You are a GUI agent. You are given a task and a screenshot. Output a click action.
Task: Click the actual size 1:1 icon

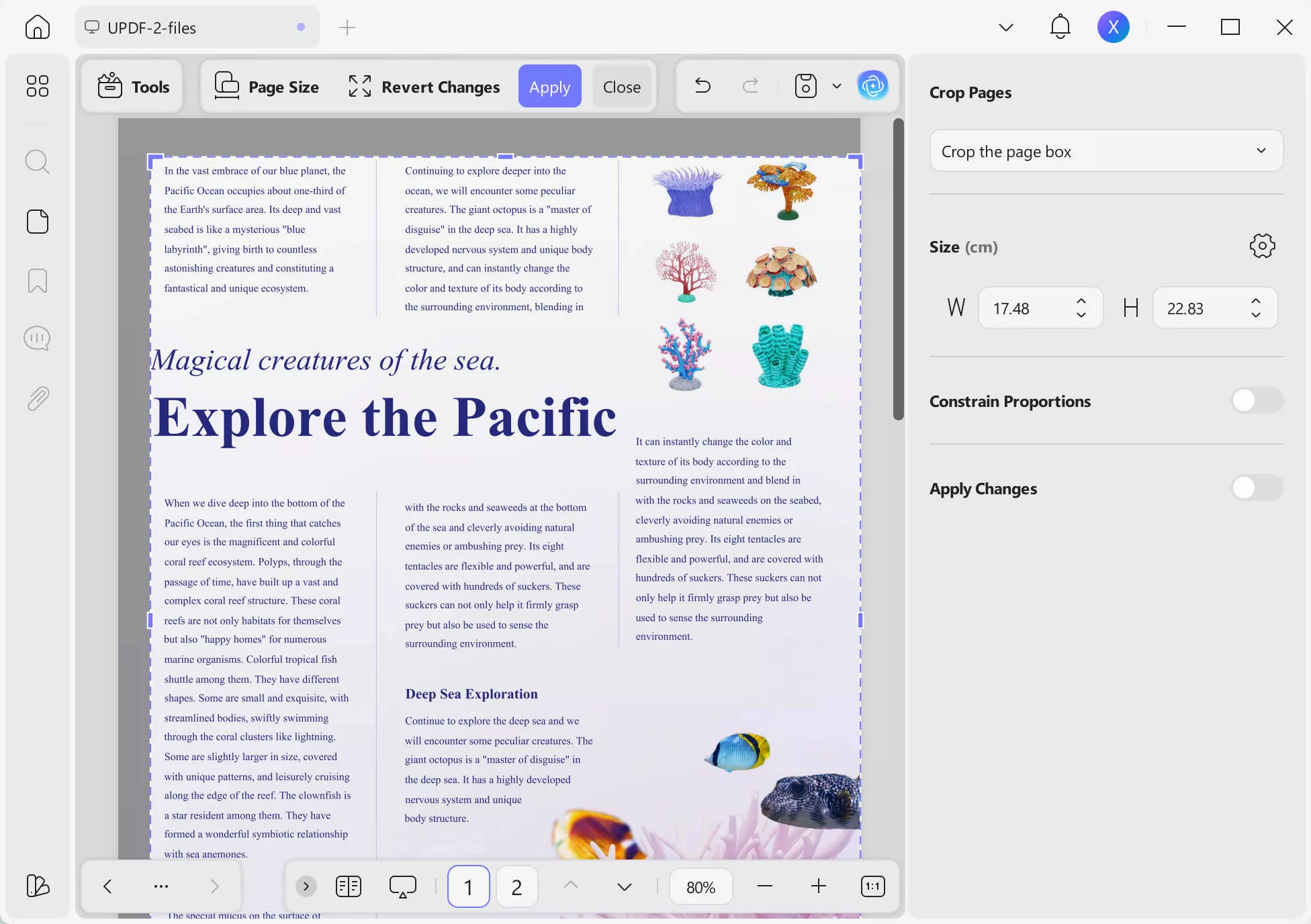(872, 886)
